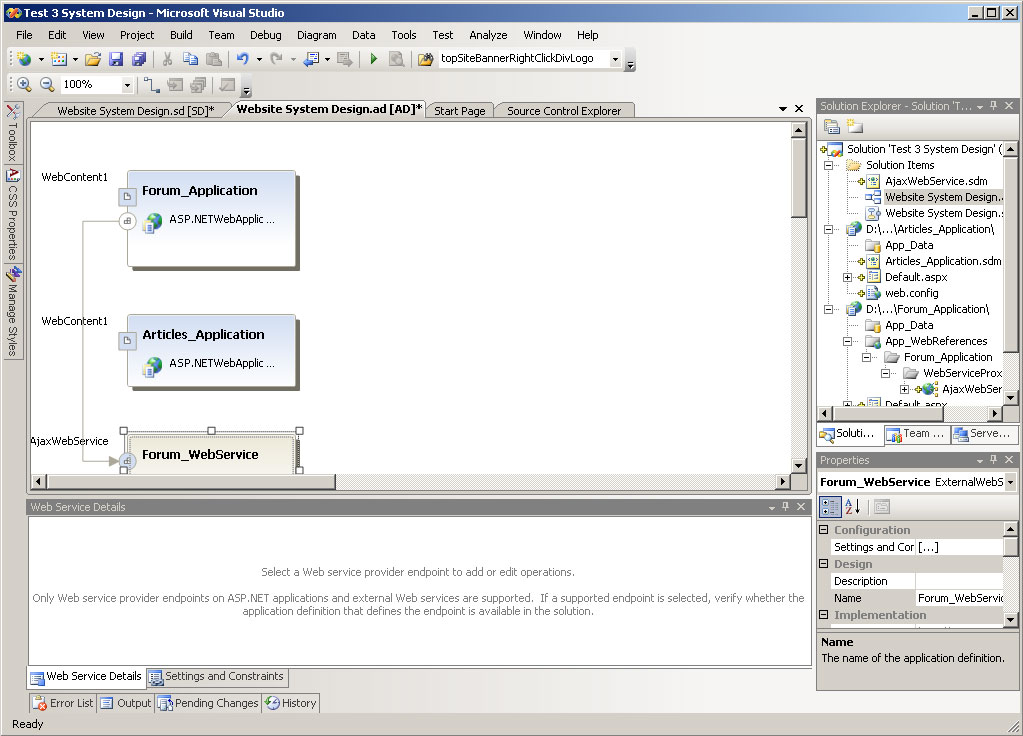1023x736 pixels.
Task: Click the green Start Debugging arrow
Action: [x=373, y=59]
